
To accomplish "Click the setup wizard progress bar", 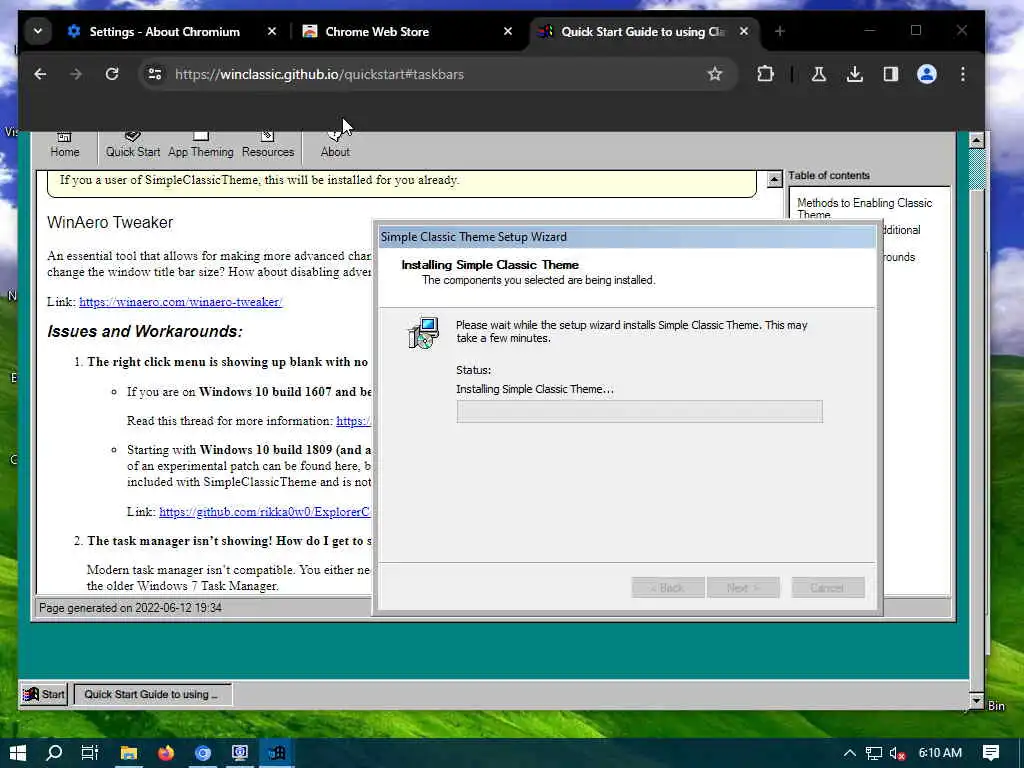I will click(639, 411).
